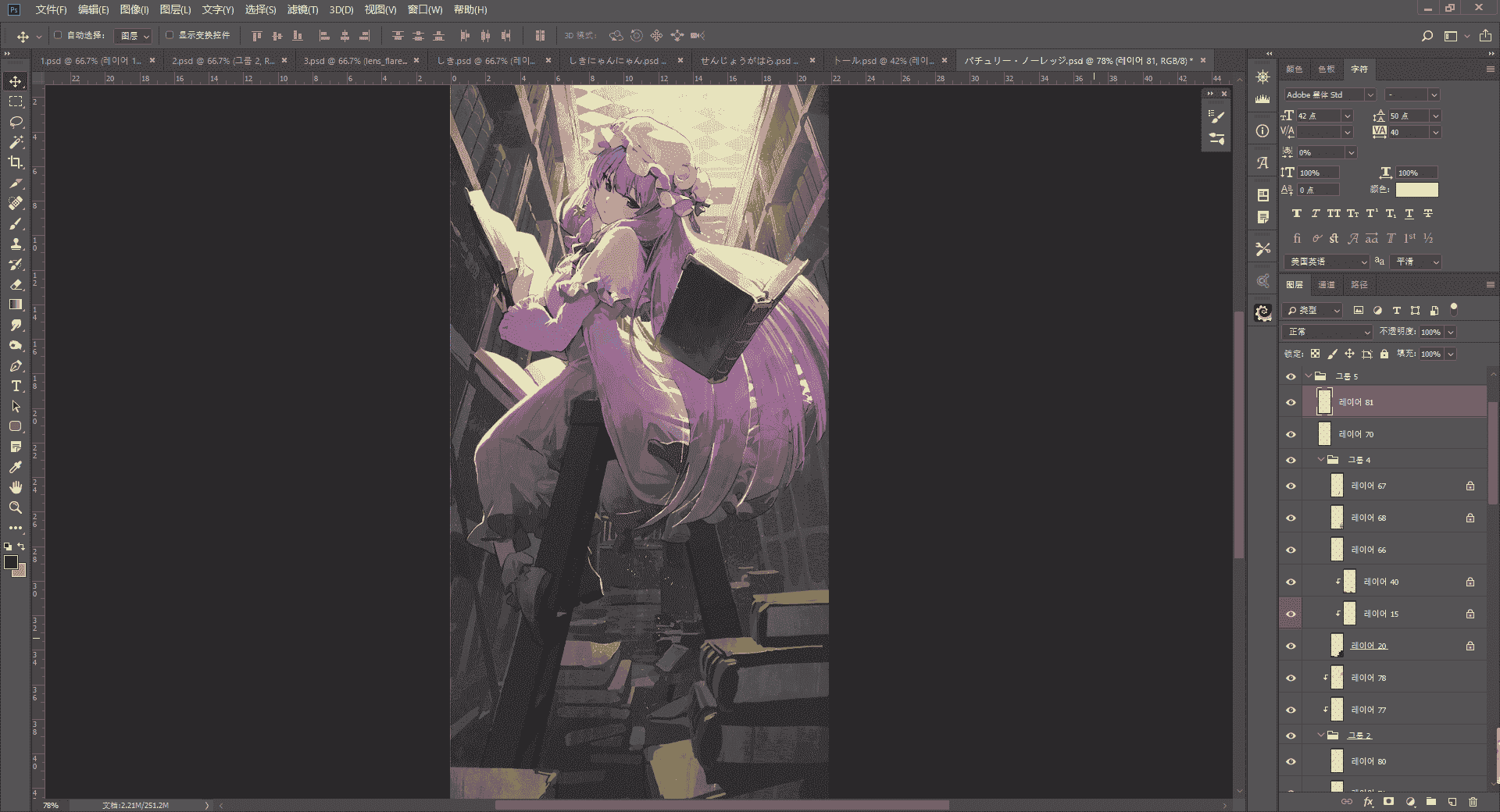Toggle visibility of layer 레이어 78
This screenshot has height=812, width=1500.
[1291, 678]
